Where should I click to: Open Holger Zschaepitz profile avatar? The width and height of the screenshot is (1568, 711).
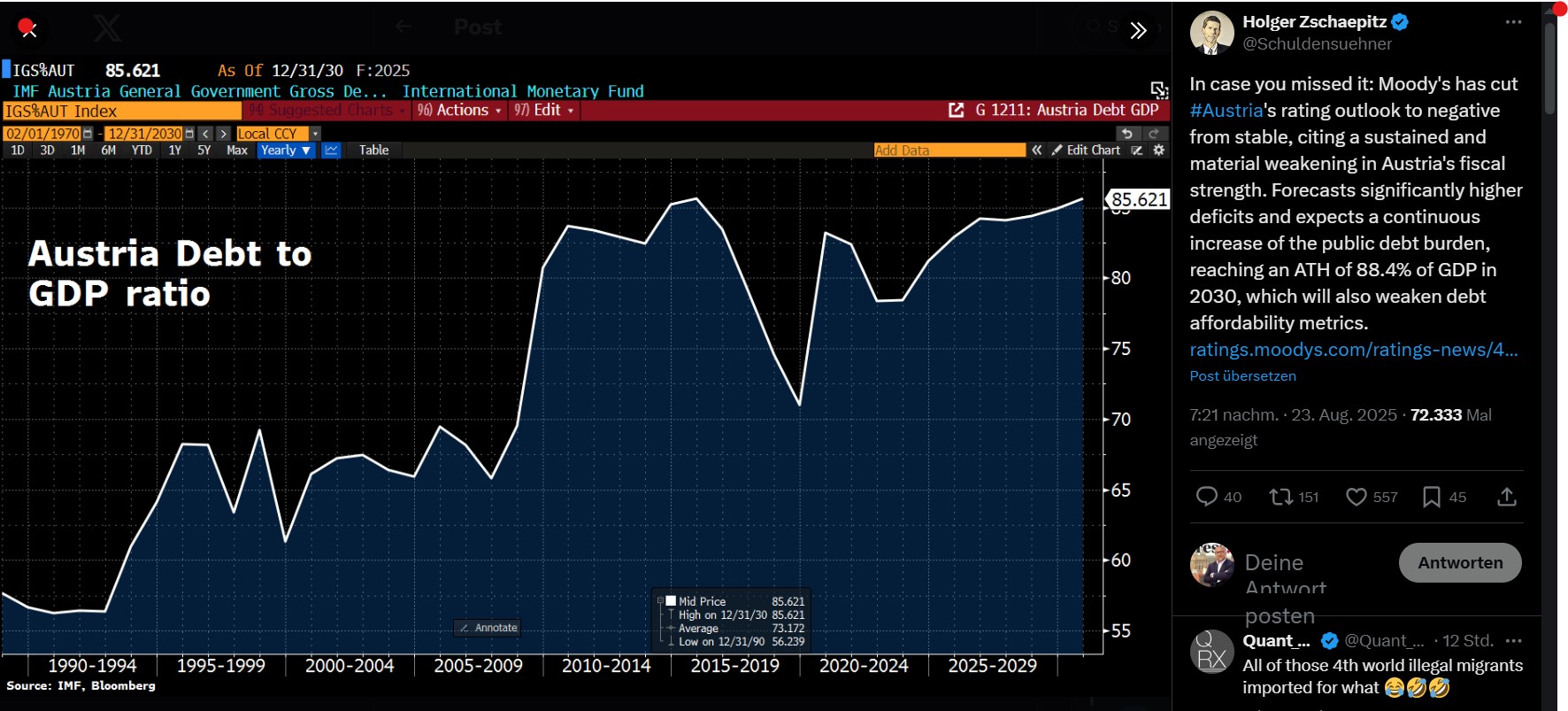[x=1211, y=34]
